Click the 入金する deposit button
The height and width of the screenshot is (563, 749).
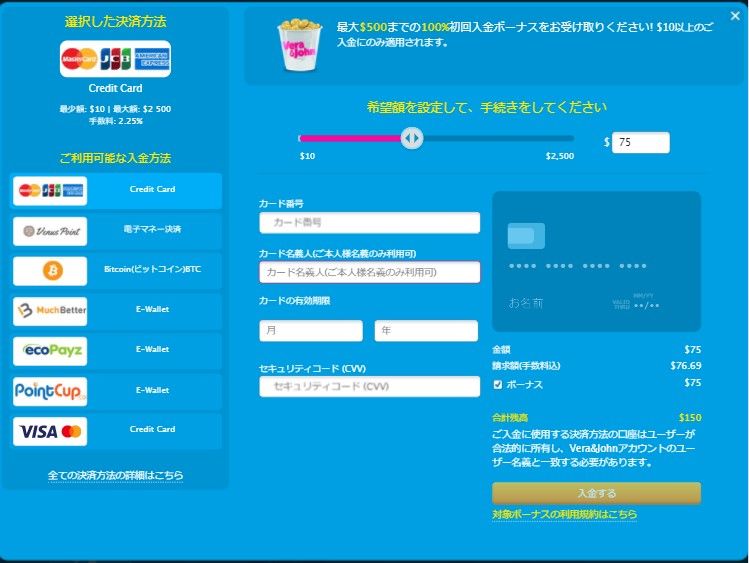click(x=596, y=493)
